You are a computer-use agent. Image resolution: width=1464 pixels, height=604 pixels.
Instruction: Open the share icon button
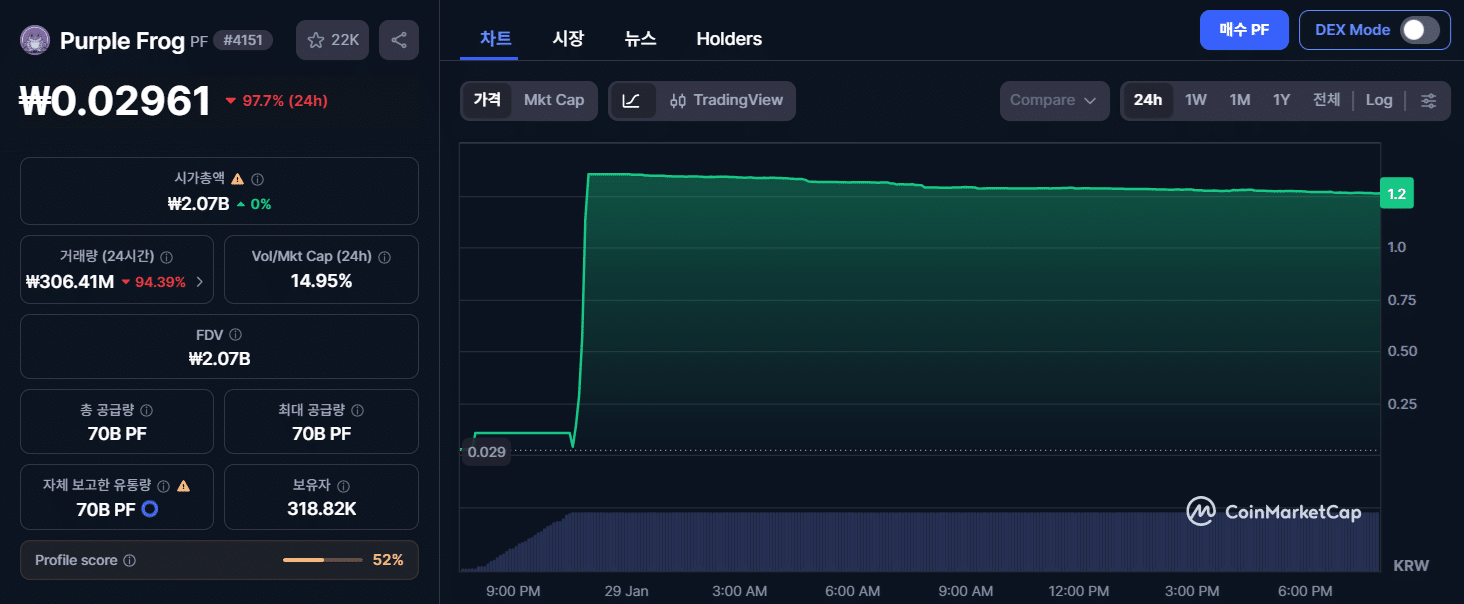click(399, 40)
